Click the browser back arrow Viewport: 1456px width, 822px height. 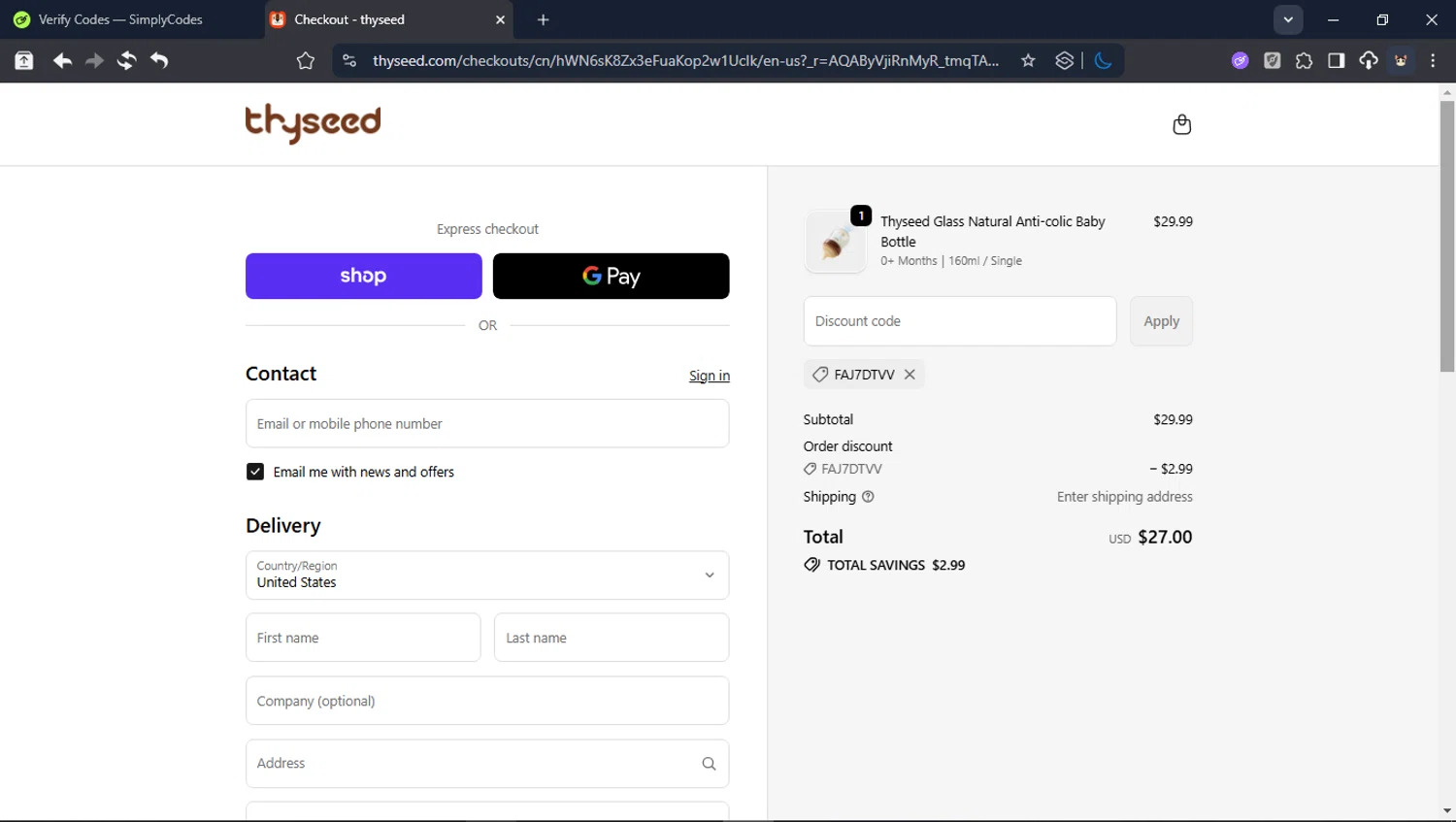62,60
